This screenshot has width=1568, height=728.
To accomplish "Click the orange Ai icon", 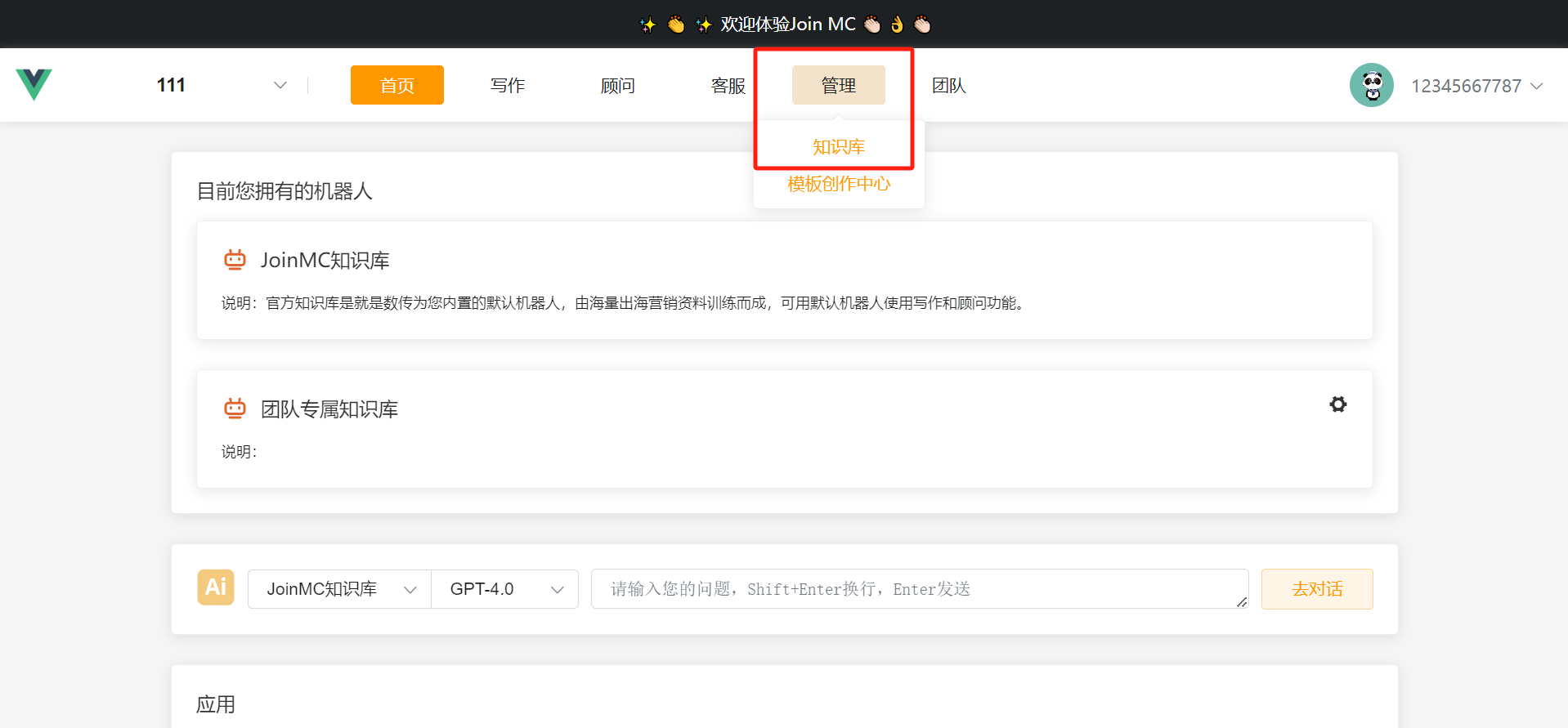I will pos(216,587).
